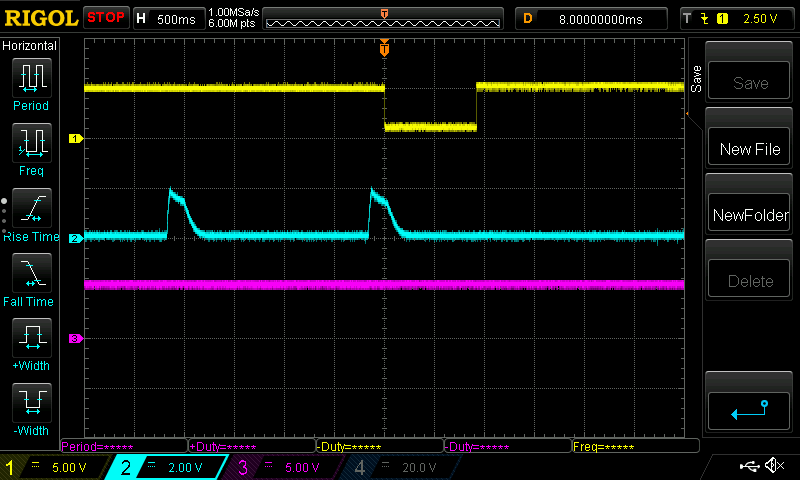Click the New File button
The width and height of the screenshot is (800, 480).
click(749, 147)
